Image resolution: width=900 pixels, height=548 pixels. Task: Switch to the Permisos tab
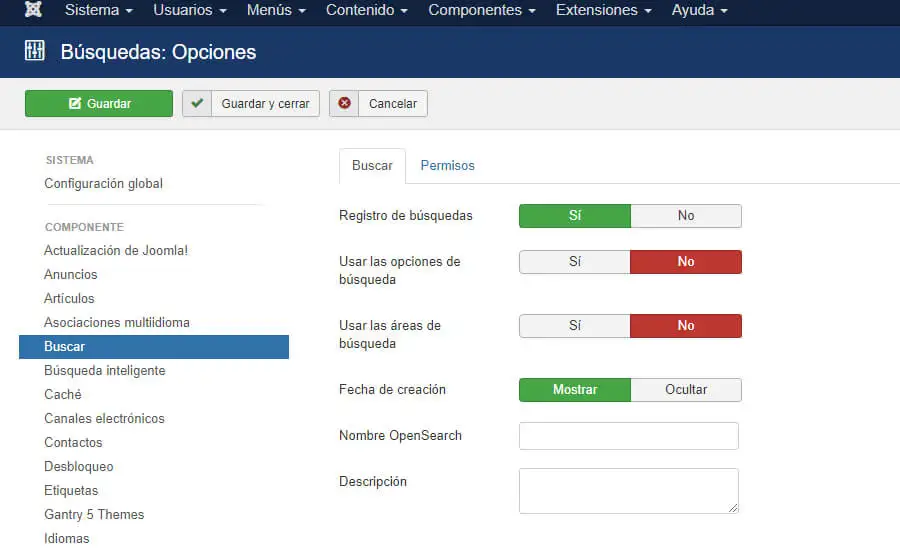[448, 166]
